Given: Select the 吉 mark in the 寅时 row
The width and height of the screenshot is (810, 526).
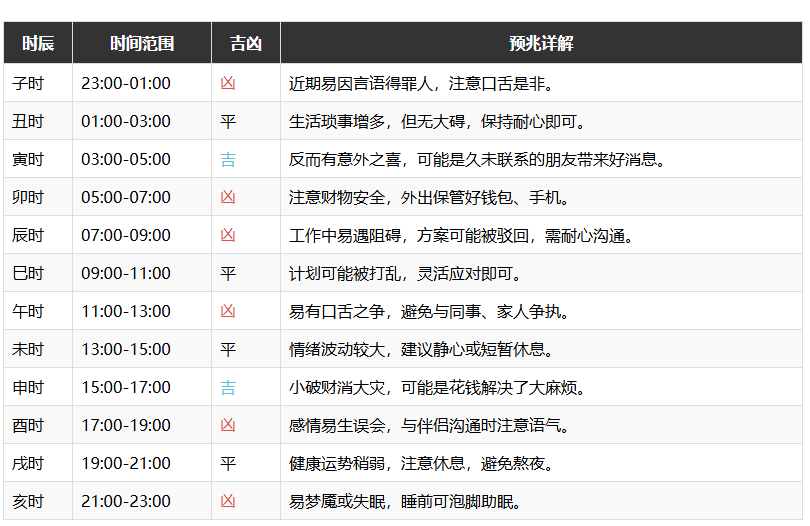Looking at the screenshot, I should (x=228, y=159).
